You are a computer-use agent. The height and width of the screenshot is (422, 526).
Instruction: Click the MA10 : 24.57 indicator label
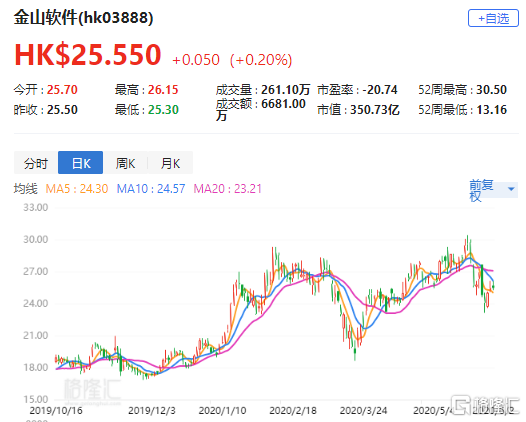point(151,189)
